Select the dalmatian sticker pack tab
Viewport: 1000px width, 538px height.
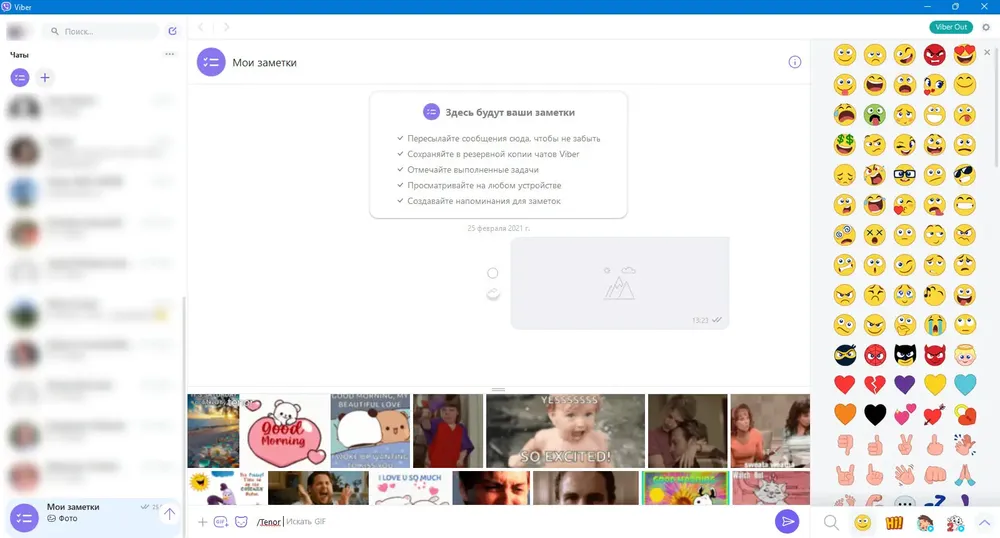(955, 523)
